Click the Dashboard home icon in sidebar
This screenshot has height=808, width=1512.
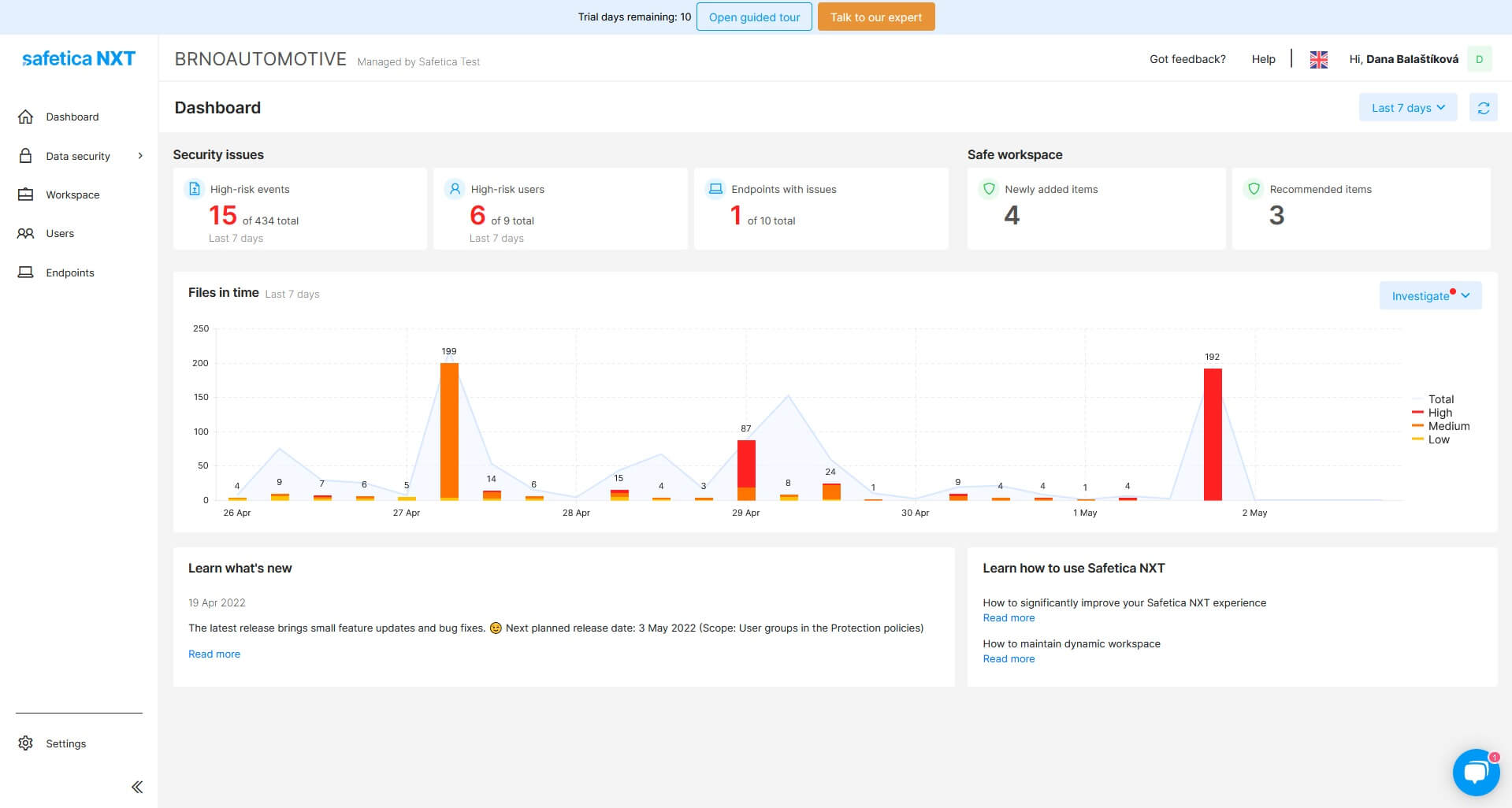coord(25,117)
